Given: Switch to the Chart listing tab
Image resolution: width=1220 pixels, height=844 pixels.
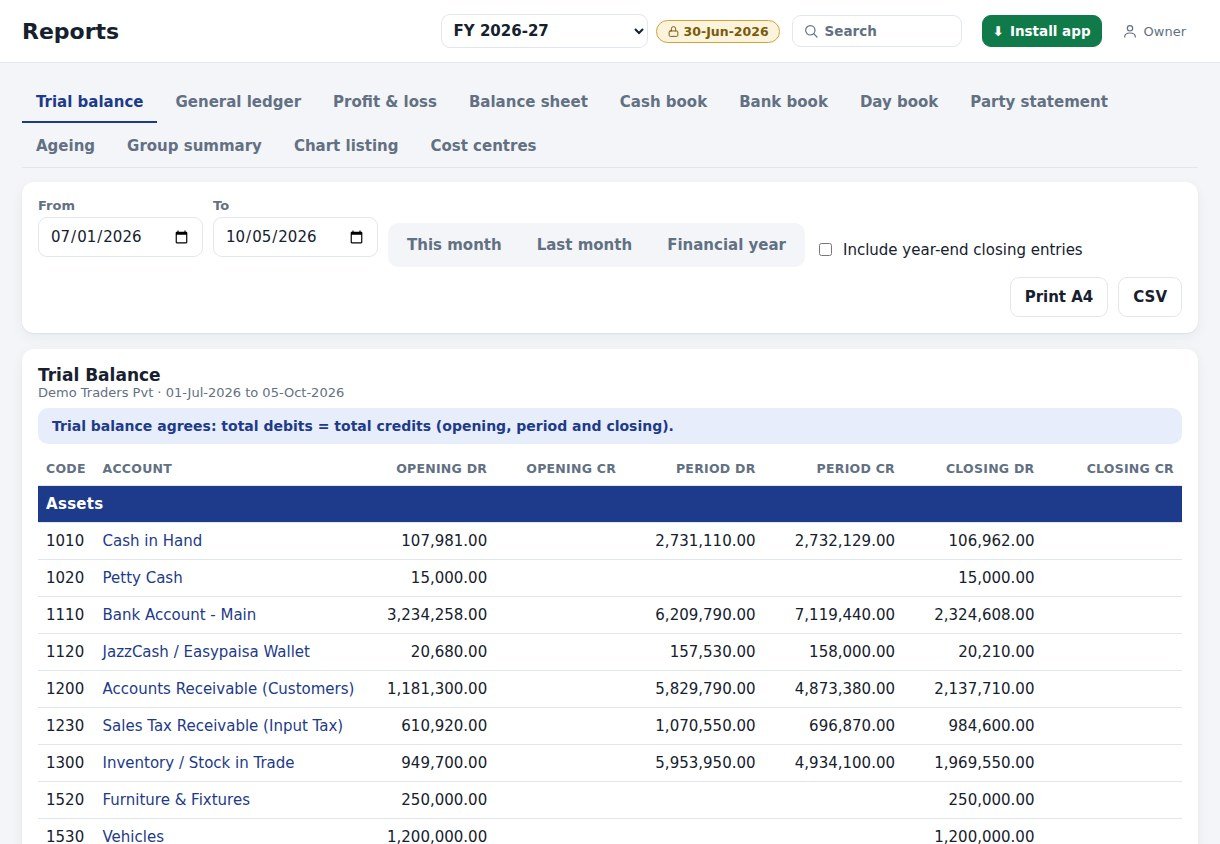Looking at the screenshot, I should tap(346, 145).
